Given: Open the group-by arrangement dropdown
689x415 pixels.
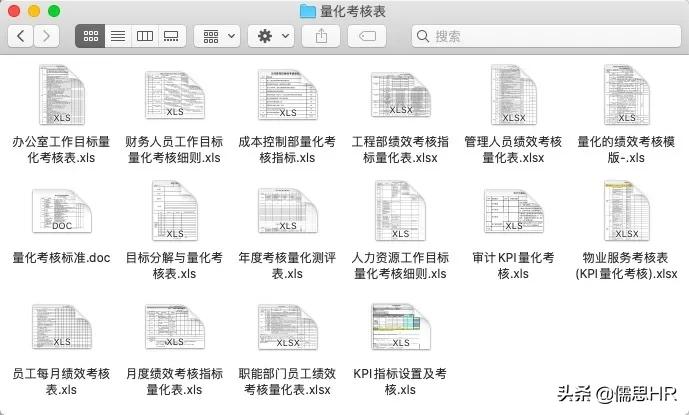Looking at the screenshot, I should click(x=218, y=36).
